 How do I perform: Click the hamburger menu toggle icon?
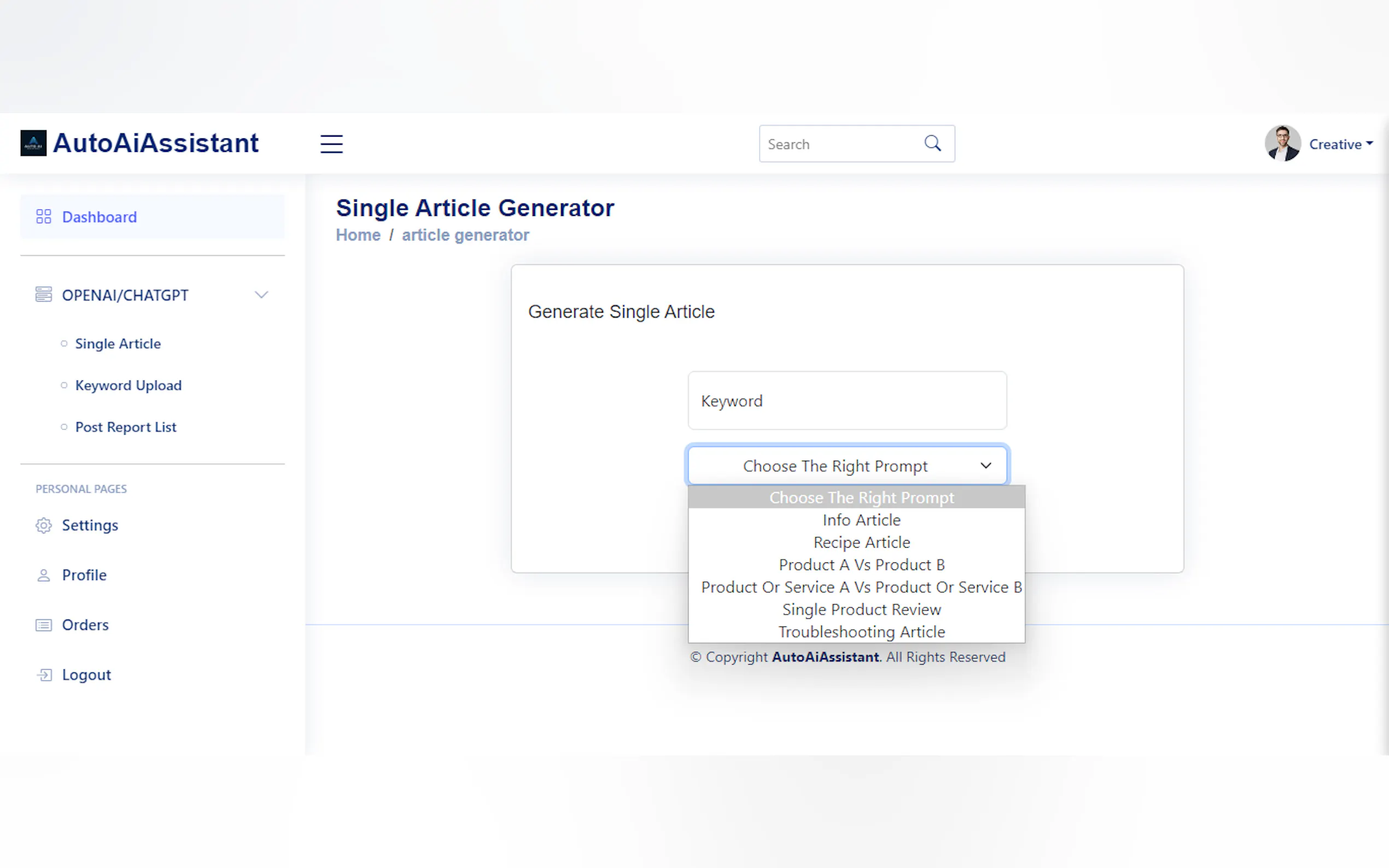click(331, 144)
